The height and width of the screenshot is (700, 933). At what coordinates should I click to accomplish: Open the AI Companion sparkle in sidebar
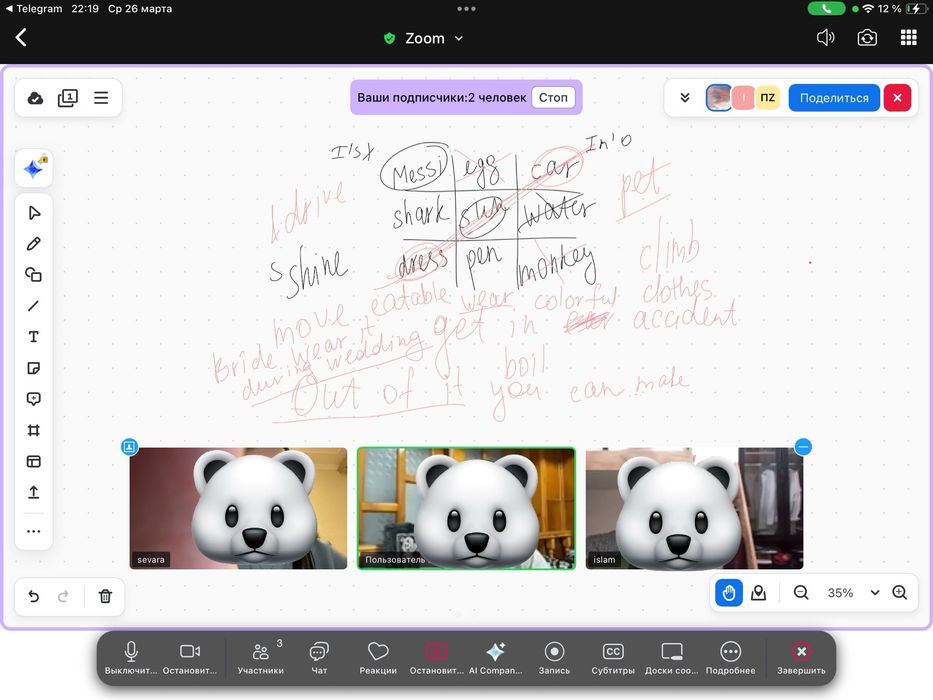point(35,168)
